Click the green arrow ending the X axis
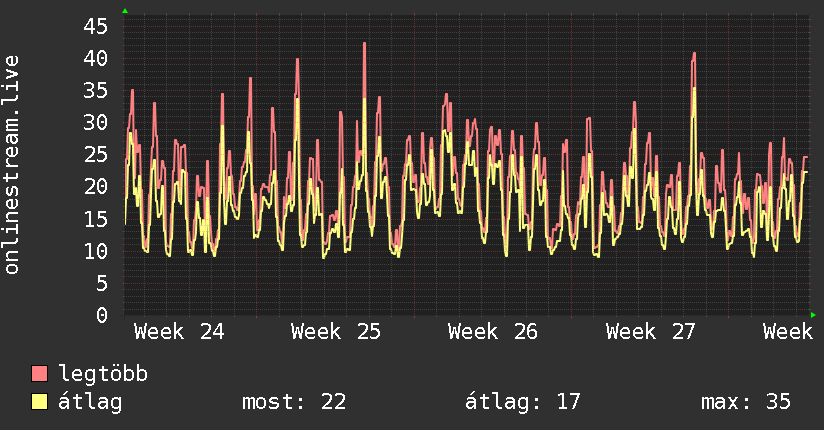 pos(813,315)
